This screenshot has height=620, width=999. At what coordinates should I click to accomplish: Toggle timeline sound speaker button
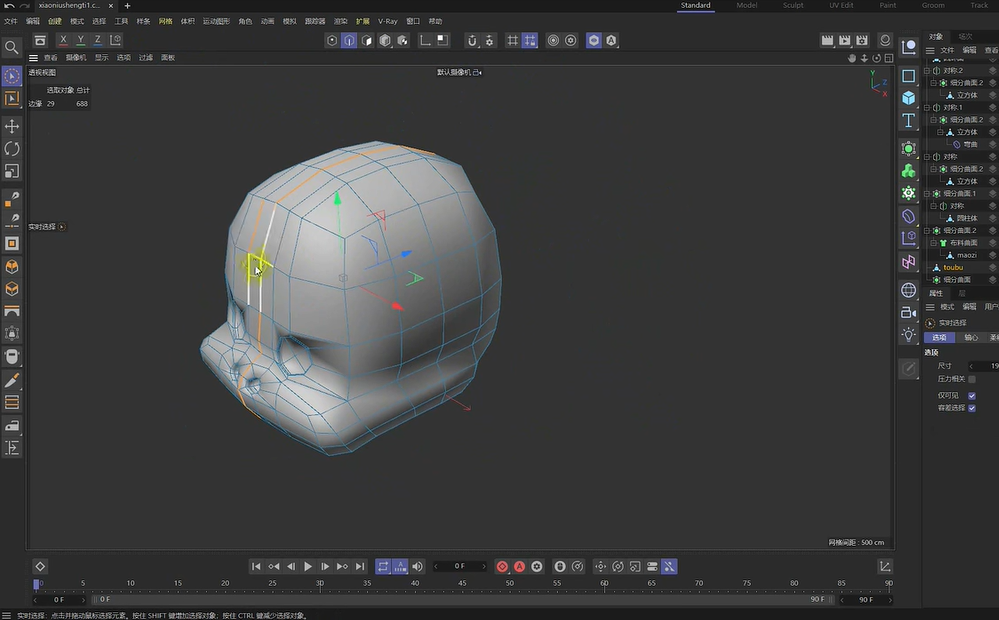tap(417, 566)
